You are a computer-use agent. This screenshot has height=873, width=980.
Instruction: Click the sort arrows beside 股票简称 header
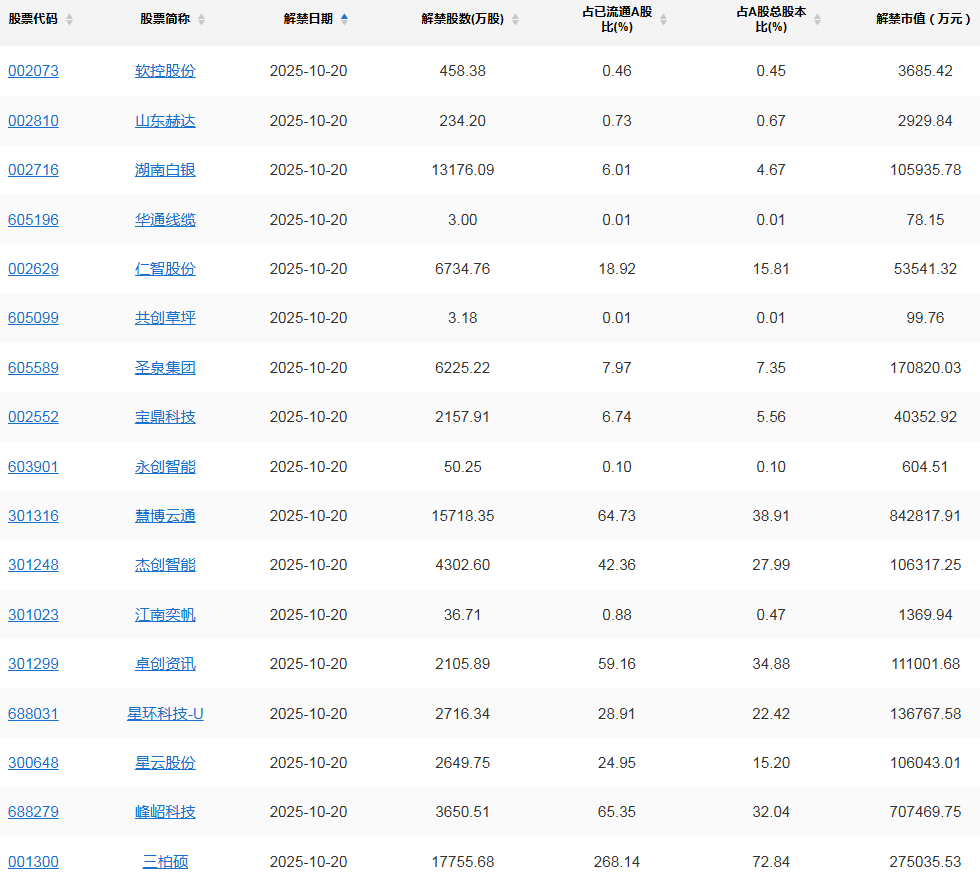pyautogui.click(x=201, y=20)
